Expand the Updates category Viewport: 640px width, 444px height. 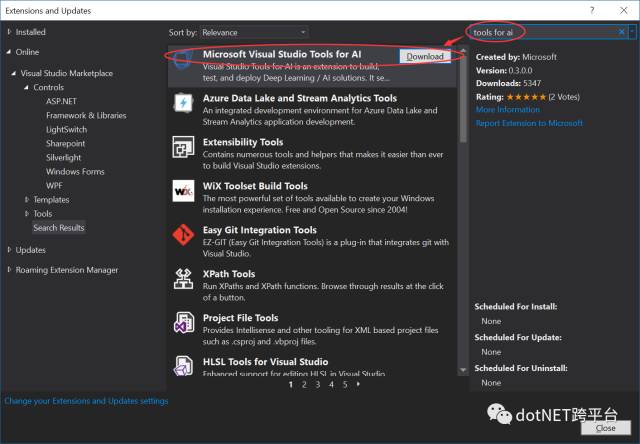(9, 250)
